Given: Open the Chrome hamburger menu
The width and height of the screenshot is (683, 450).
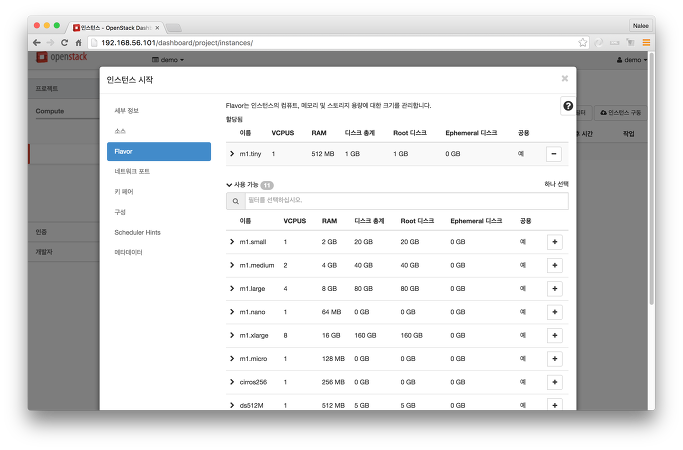Looking at the screenshot, I should 646,42.
